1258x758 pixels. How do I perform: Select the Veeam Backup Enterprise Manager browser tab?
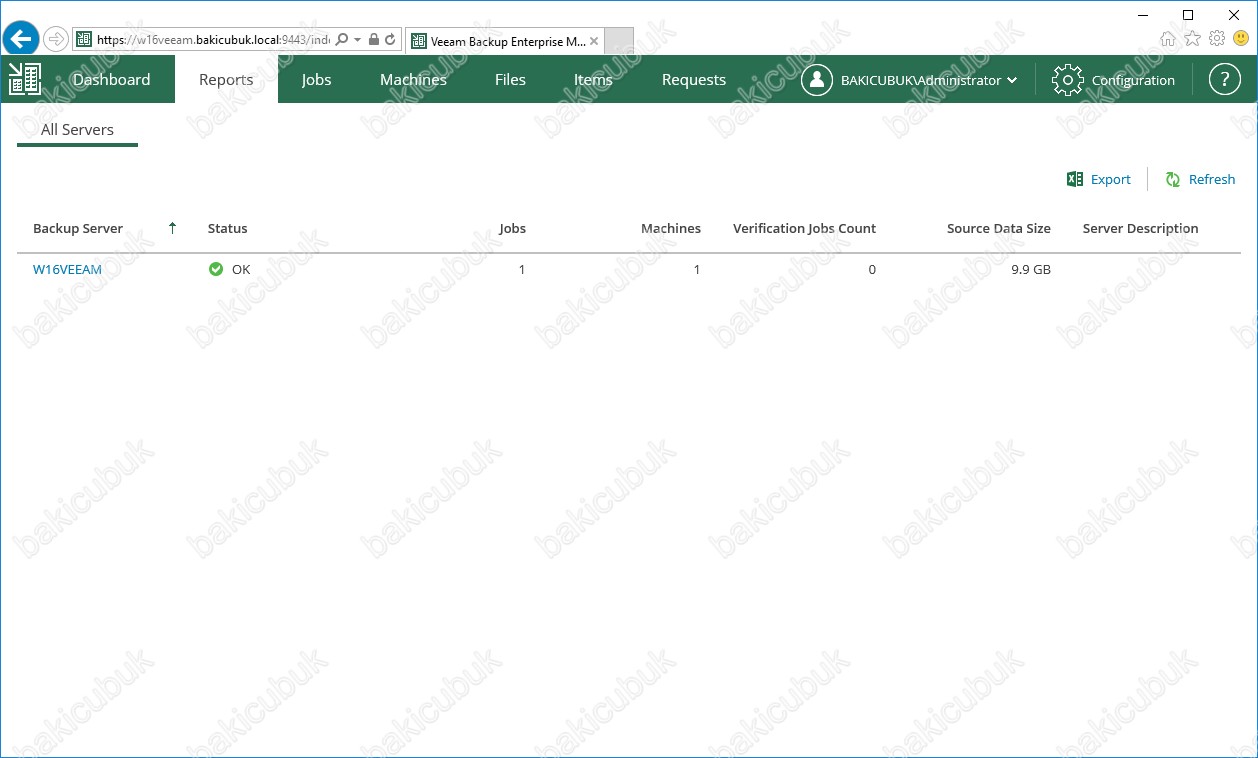click(506, 41)
